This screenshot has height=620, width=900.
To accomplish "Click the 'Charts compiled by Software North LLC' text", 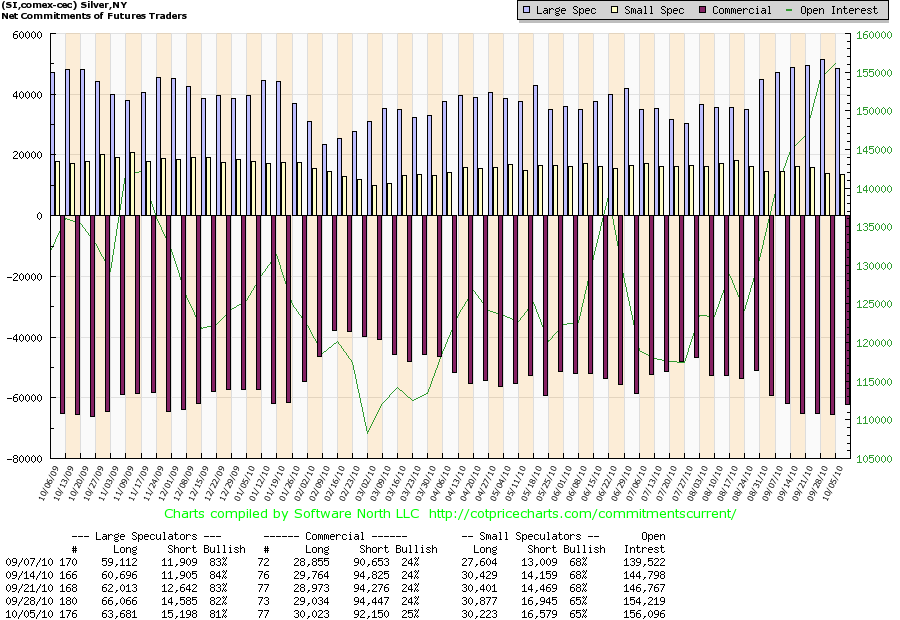I will click(293, 513).
